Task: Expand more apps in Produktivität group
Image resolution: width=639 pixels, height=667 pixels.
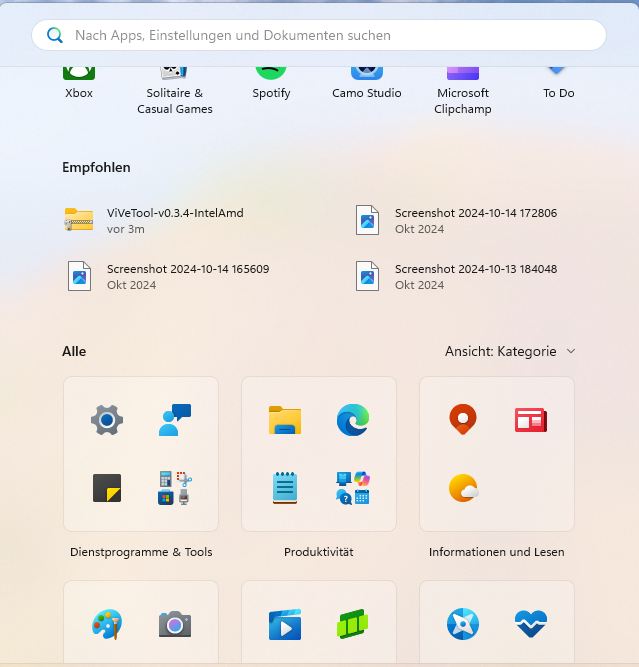Action: tap(353, 488)
